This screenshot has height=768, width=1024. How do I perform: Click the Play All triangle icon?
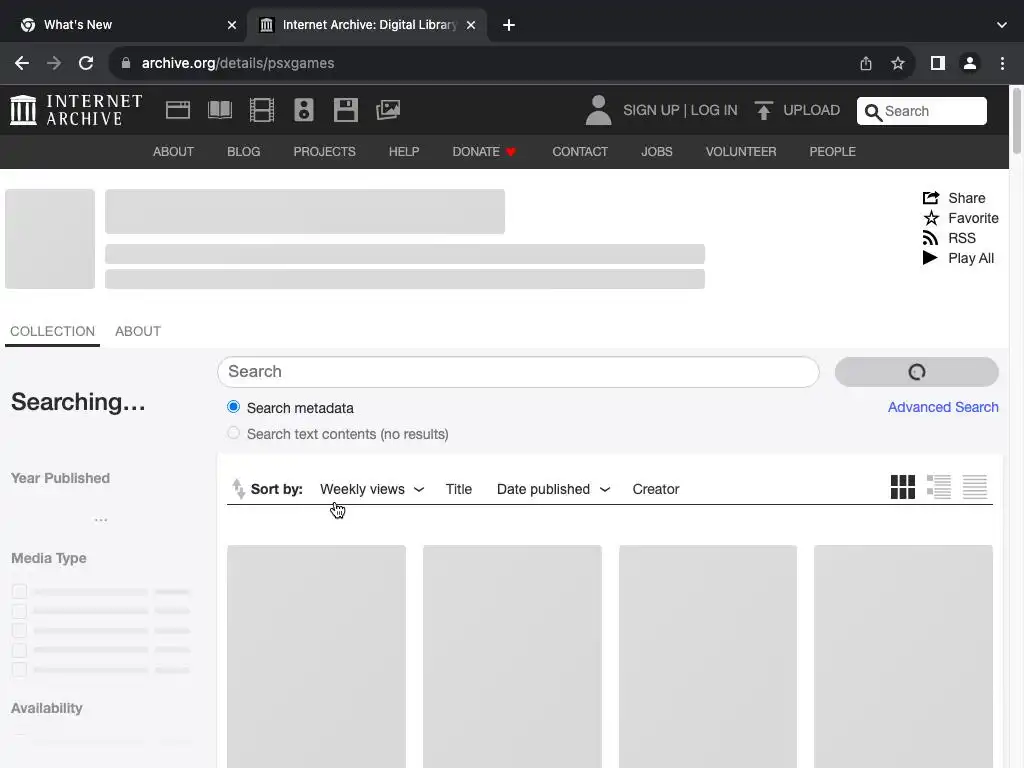[x=930, y=258]
